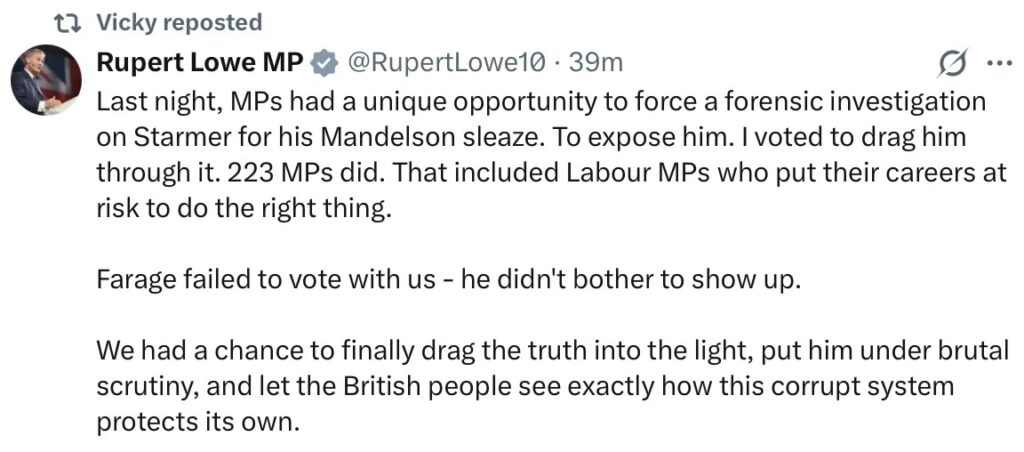Click the @RupertLowe10 handle
The height and width of the screenshot is (452, 1024).
point(446,63)
